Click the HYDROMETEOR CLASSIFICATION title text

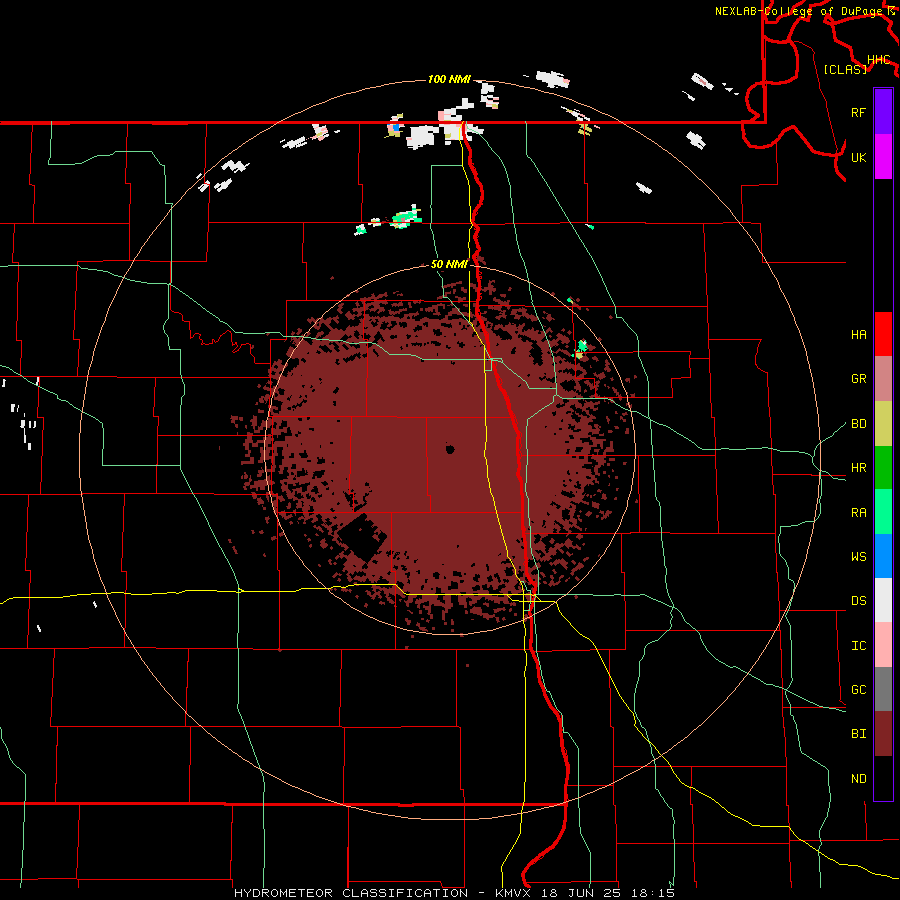(x=351, y=893)
